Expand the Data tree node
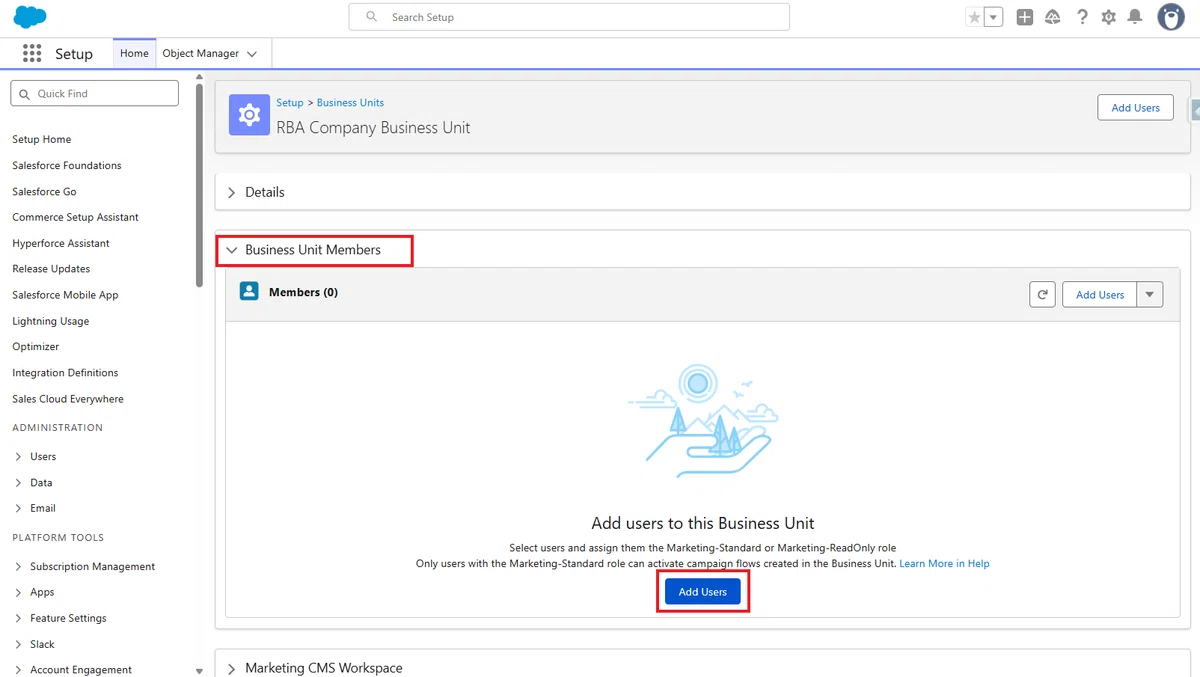The width and height of the screenshot is (1200, 677). (x=19, y=483)
